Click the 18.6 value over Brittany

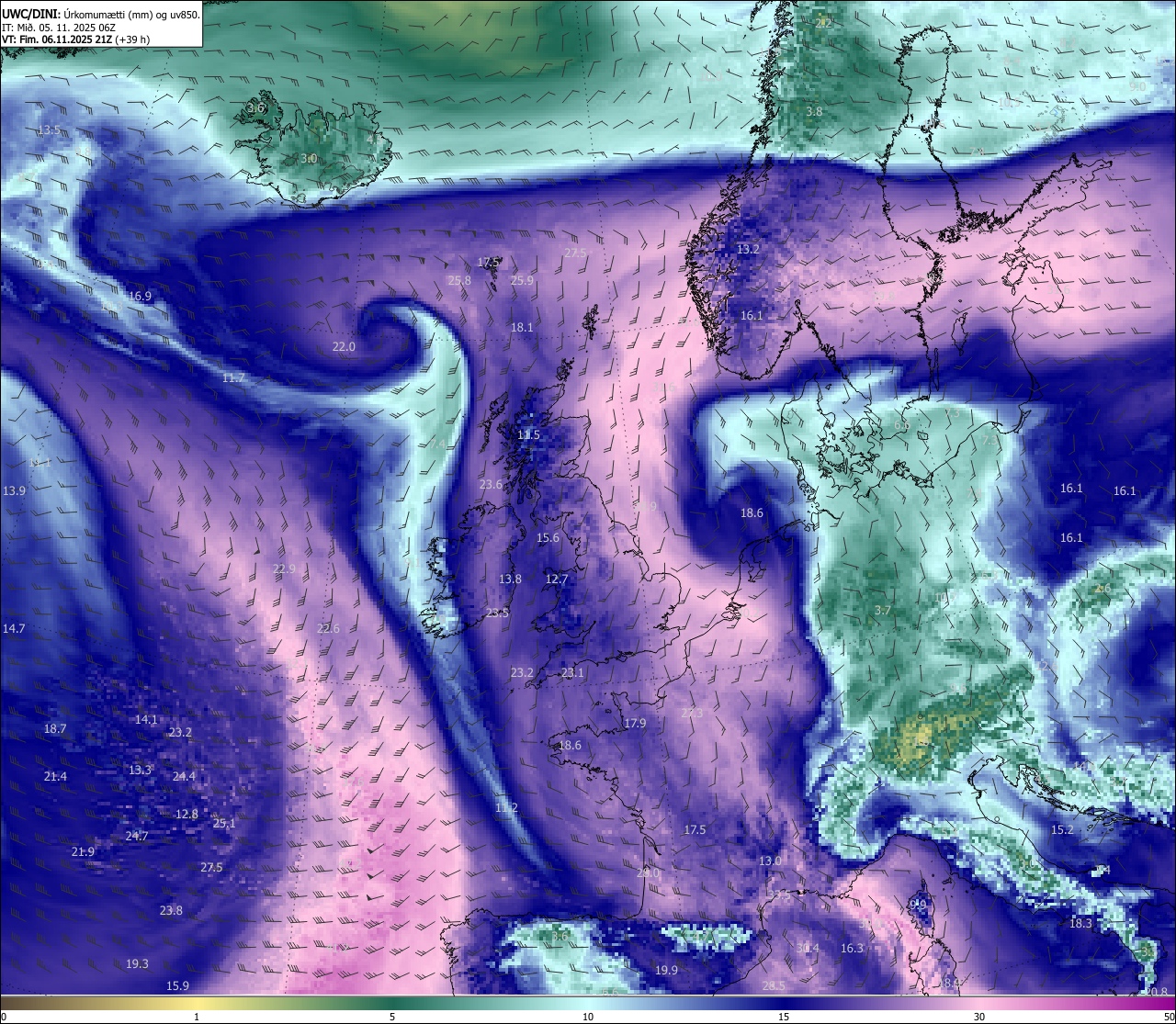click(570, 746)
